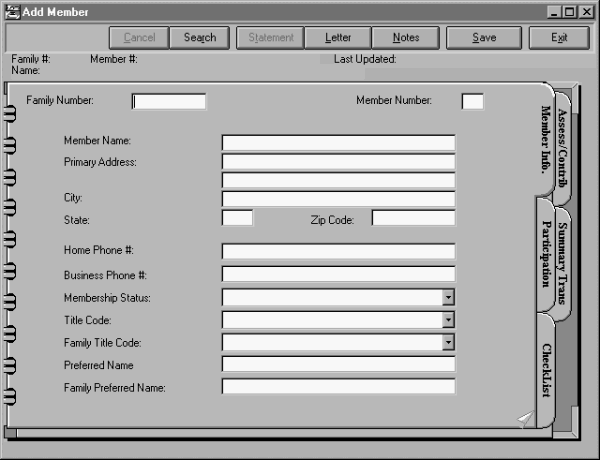Click the page-turn arrow icon at notebook corner
This screenshot has width=600, height=460.
tap(525, 419)
